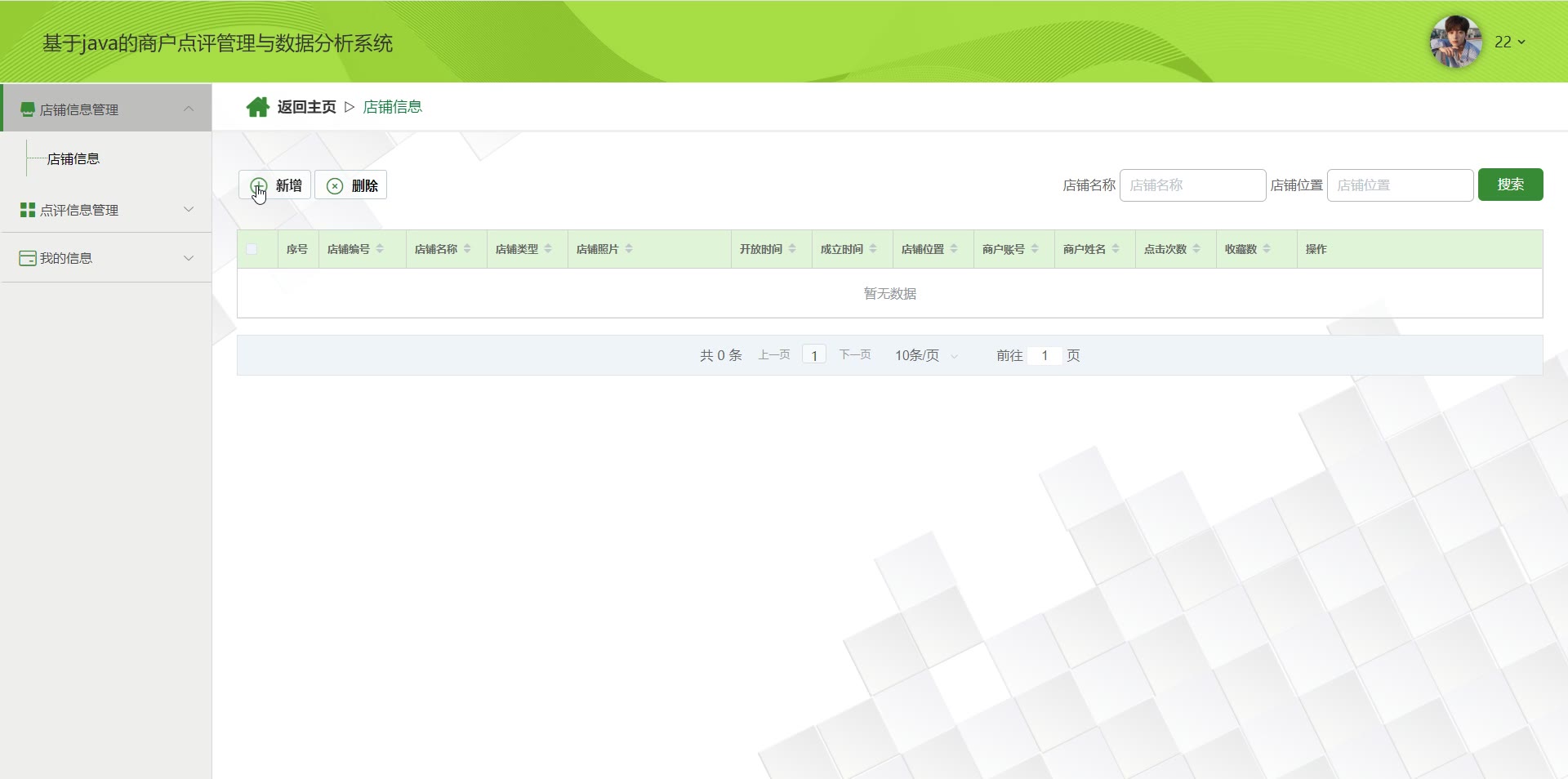Click the system title 基于java的商户点评管理与数据分析系统
The height and width of the screenshot is (779, 1568).
coord(217,42)
